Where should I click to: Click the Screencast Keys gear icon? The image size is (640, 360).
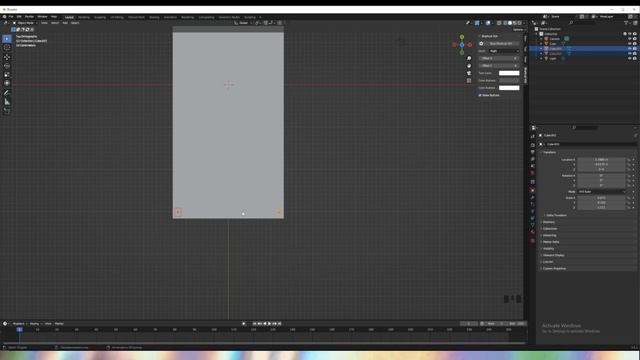[x=481, y=44]
